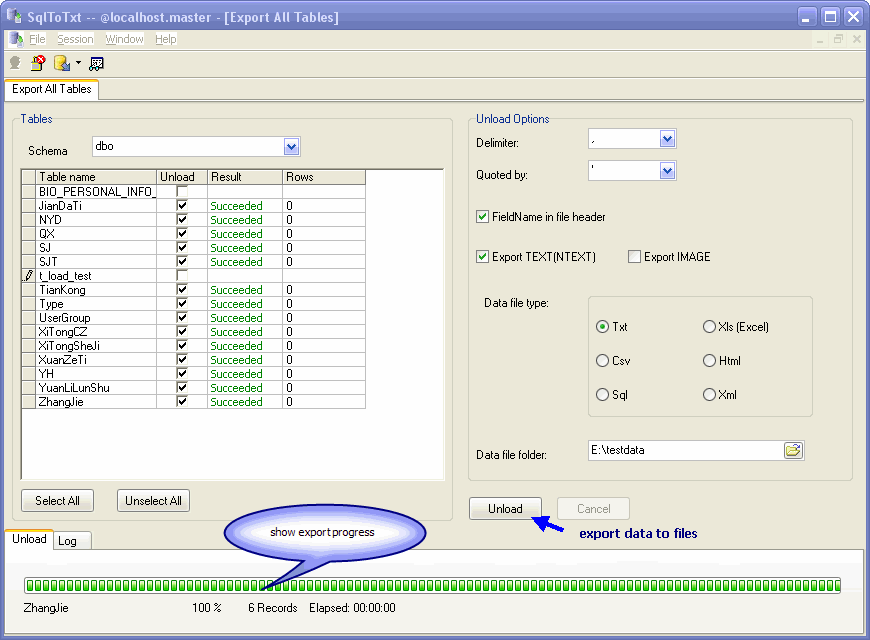Click the Cancel button
The height and width of the screenshot is (640, 870).
(593, 508)
